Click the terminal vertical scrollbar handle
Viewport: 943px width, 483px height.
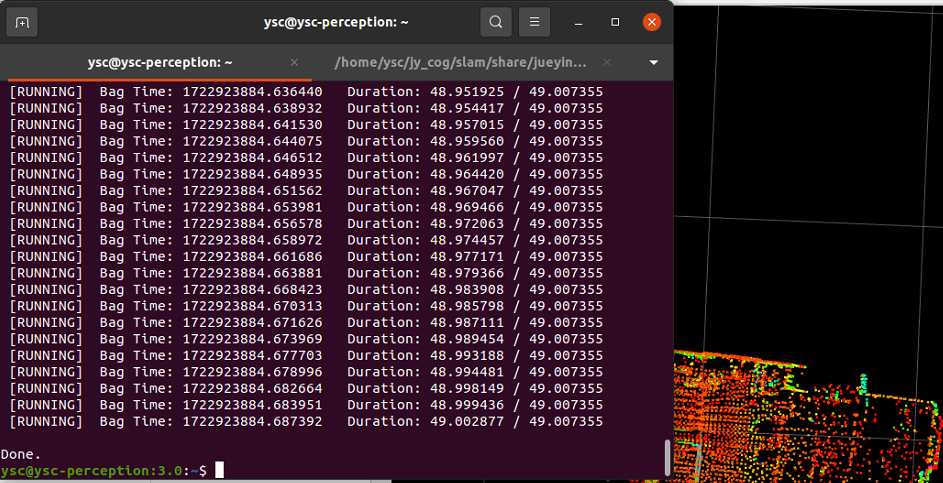667,457
